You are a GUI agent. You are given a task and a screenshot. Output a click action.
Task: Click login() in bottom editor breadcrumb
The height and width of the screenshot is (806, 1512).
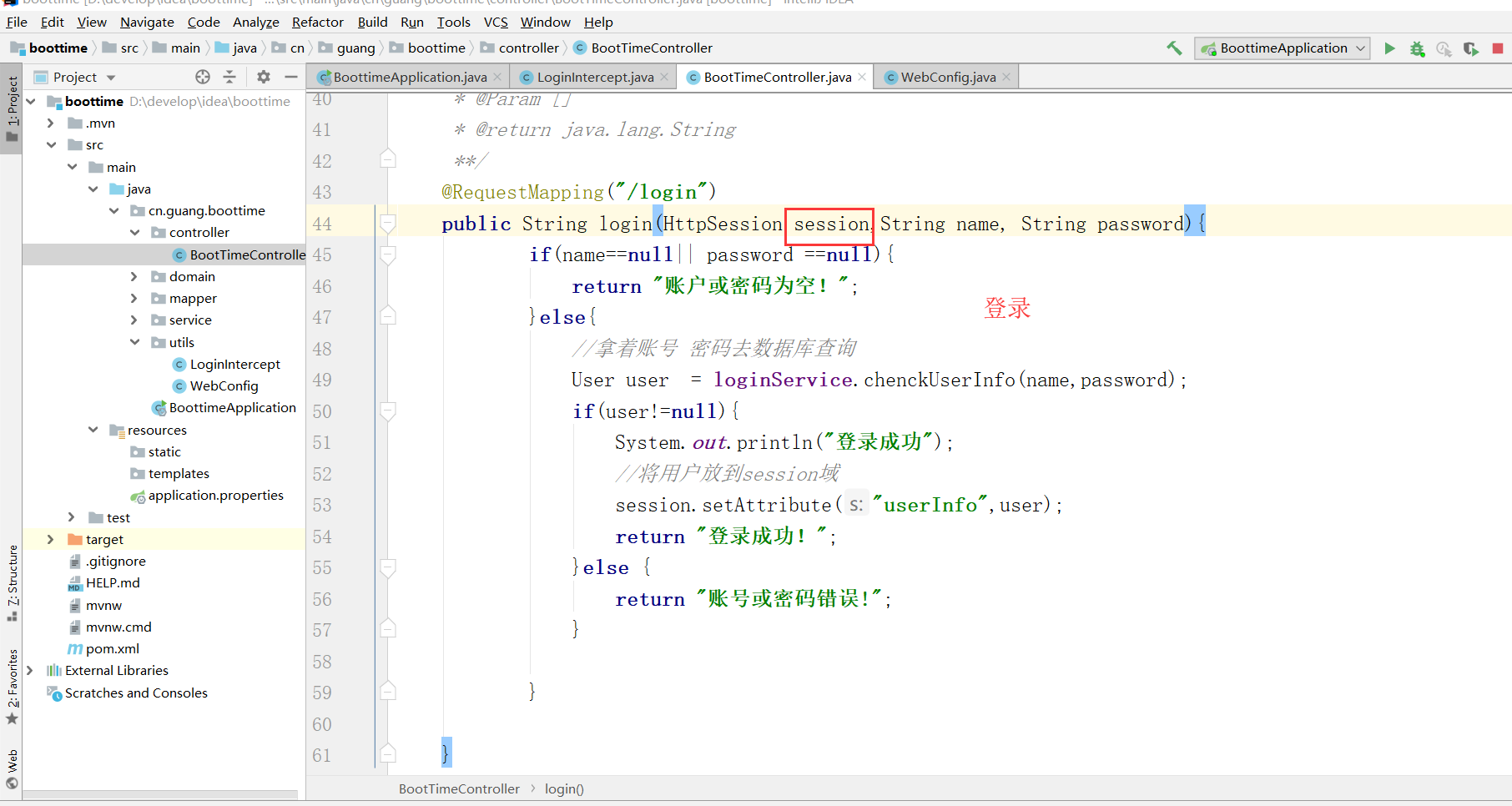tap(564, 788)
